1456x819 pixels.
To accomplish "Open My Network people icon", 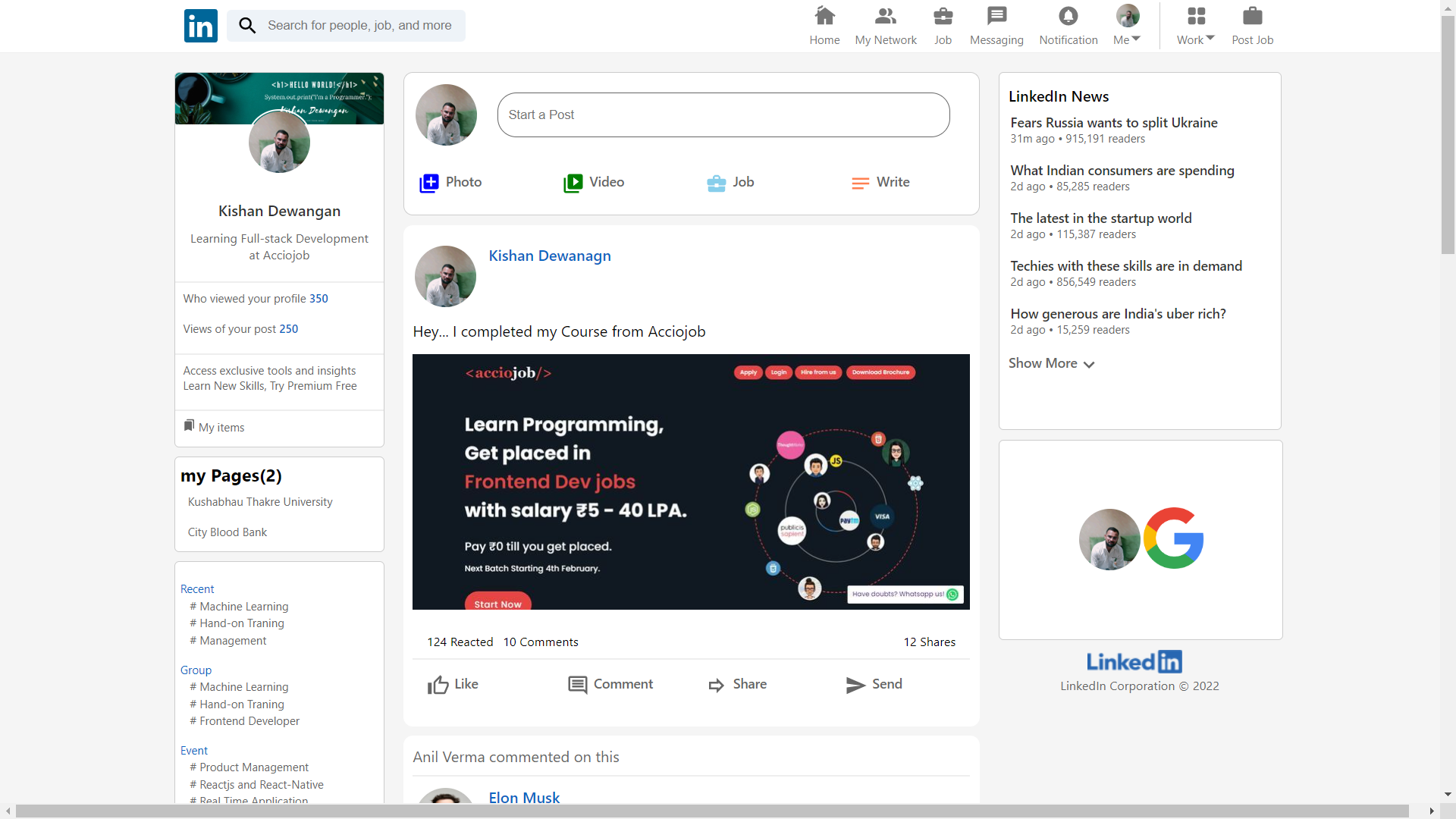I will coord(885,16).
